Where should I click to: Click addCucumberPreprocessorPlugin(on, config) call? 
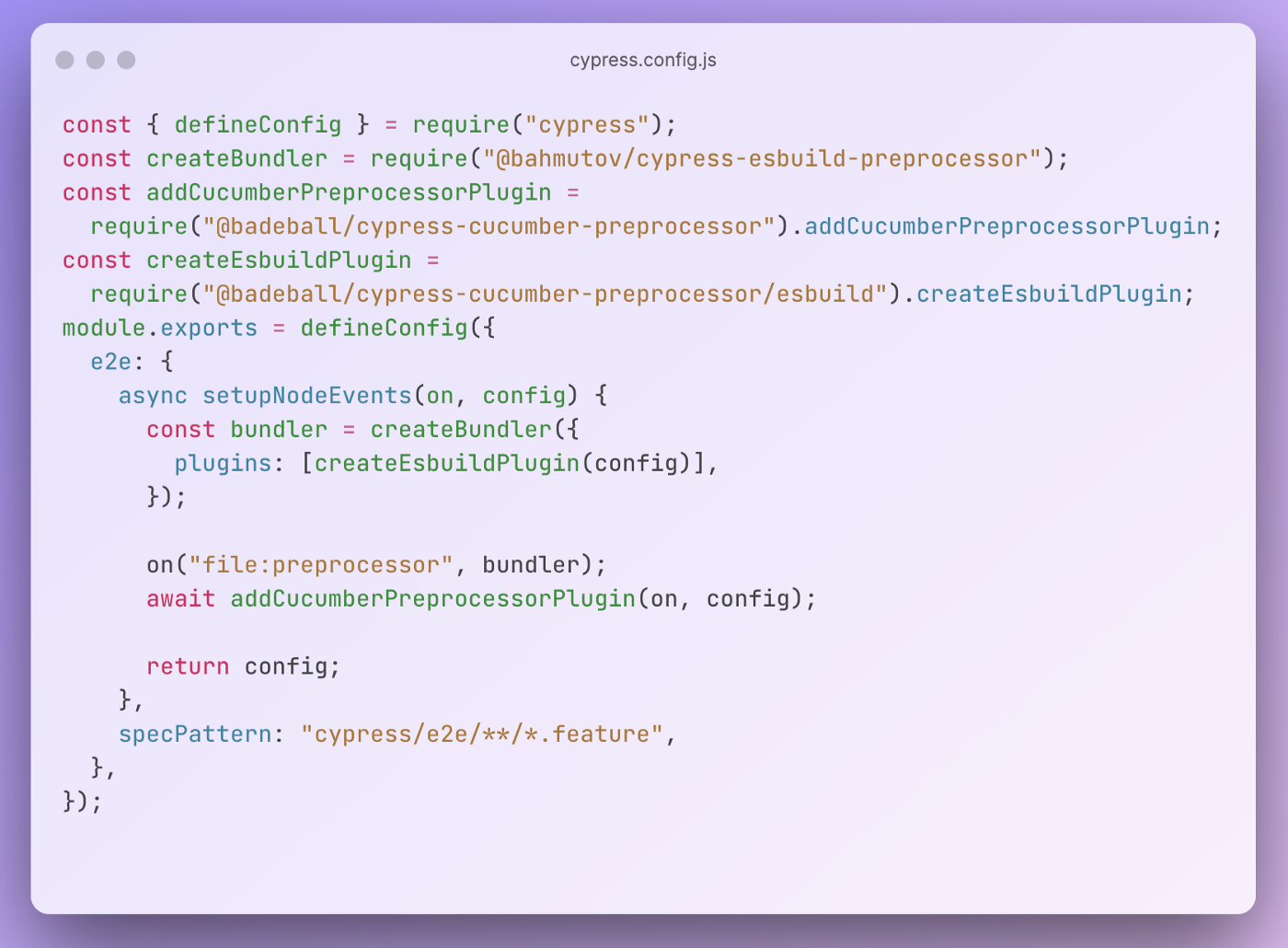coord(516,599)
